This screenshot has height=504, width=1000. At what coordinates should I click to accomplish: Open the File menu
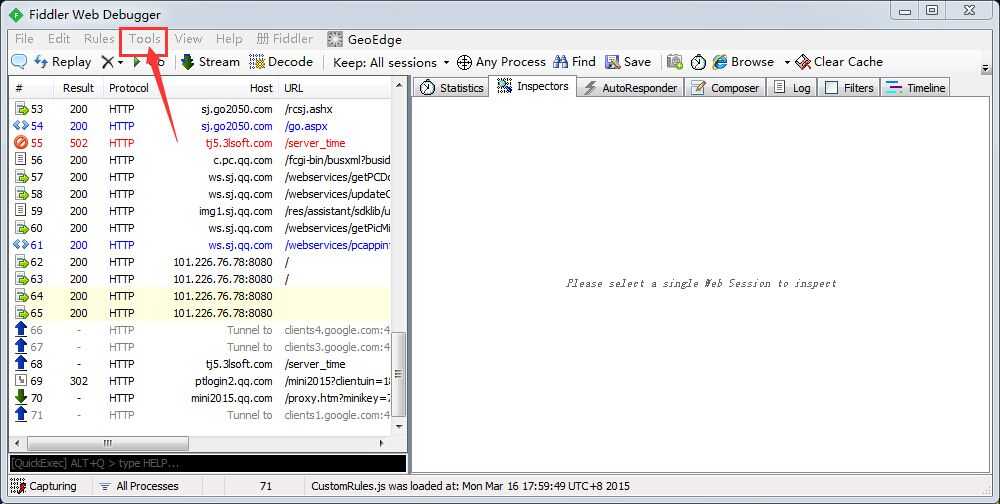click(x=24, y=39)
